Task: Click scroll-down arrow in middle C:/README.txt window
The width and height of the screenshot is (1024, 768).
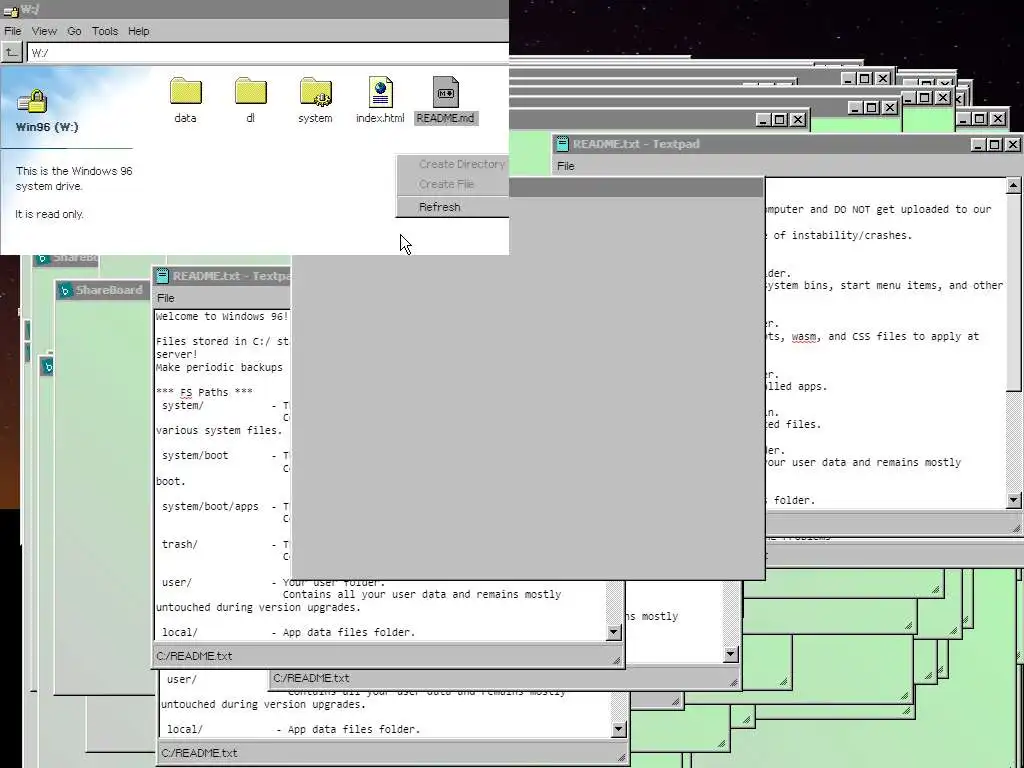Action: 730,654
